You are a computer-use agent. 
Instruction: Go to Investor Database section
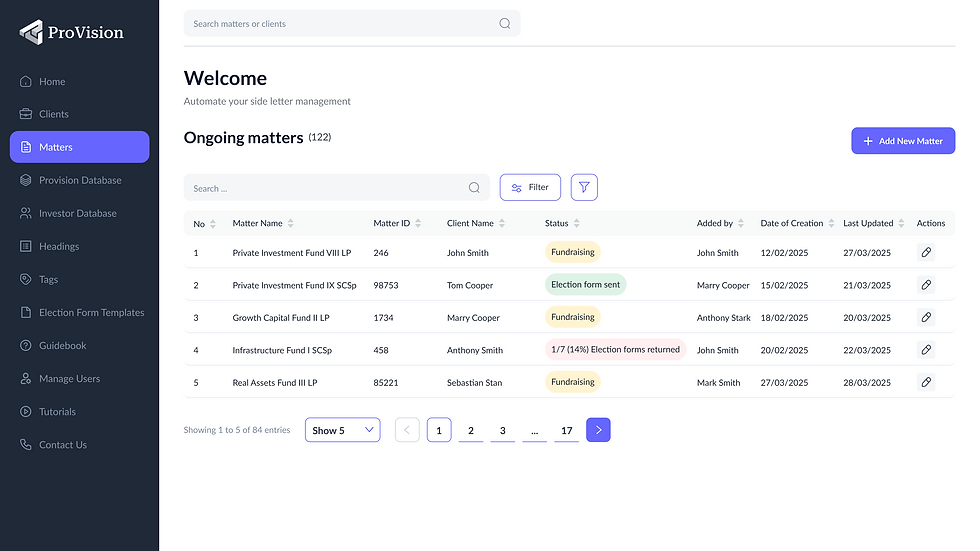pyautogui.click(x=79, y=213)
